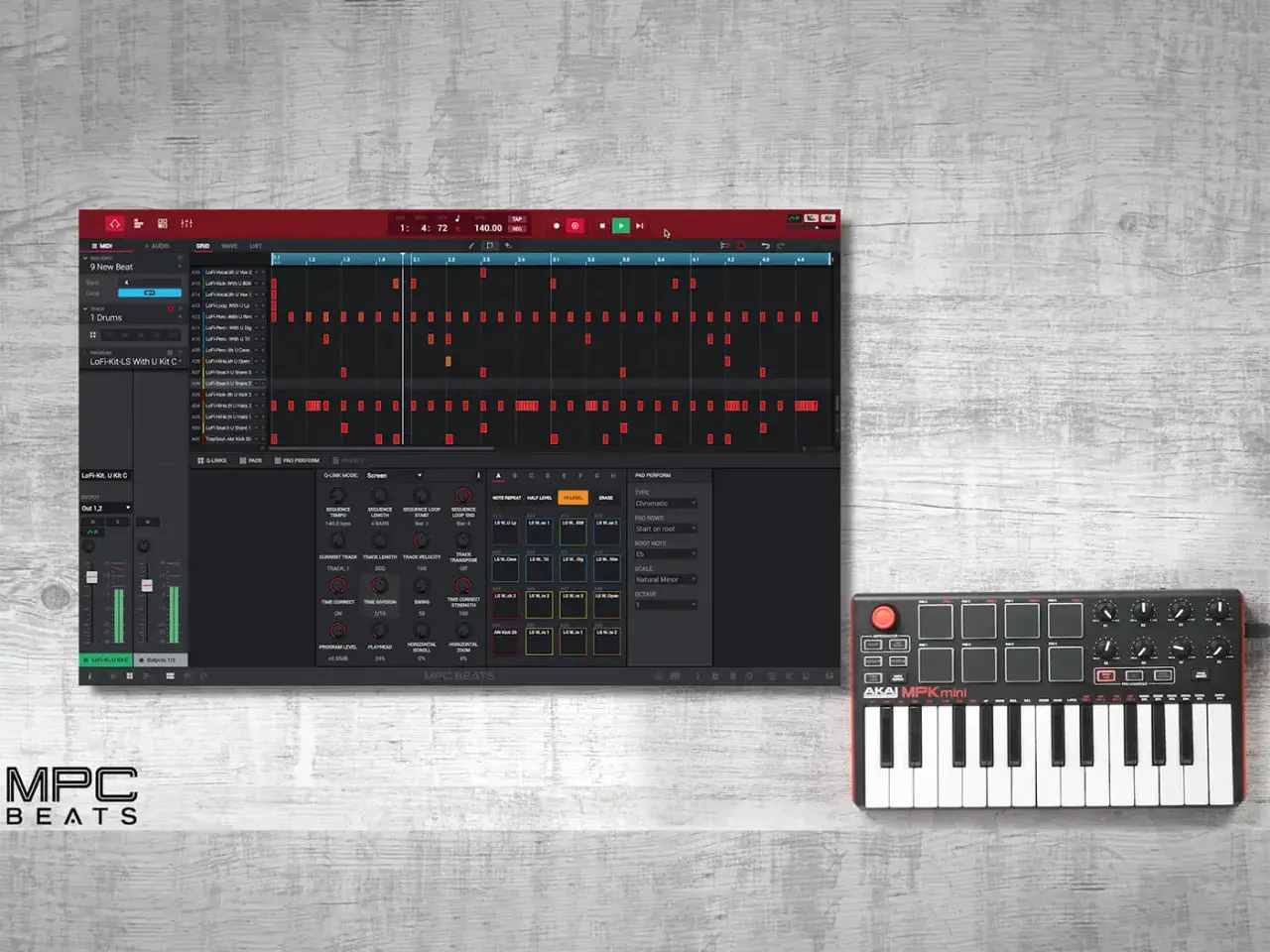Start recording with the record button
This screenshot has width=1270, height=952.
(556, 226)
